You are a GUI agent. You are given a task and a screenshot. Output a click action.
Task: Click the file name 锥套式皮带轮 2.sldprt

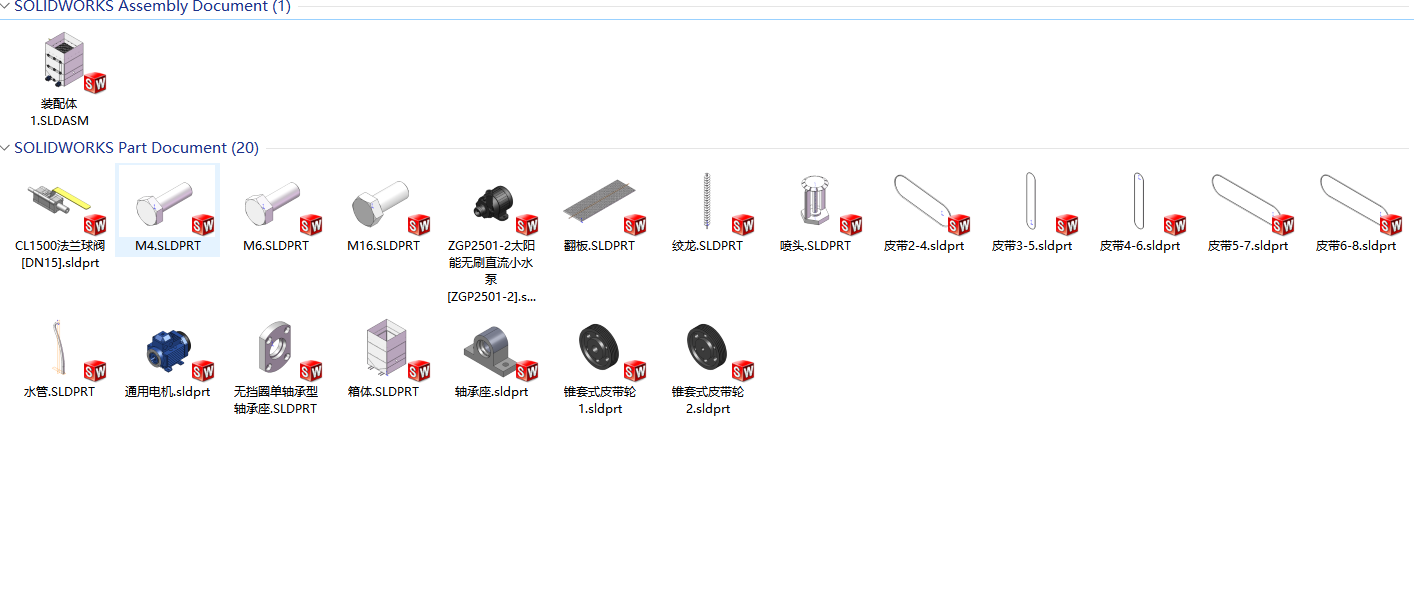coord(707,400)
